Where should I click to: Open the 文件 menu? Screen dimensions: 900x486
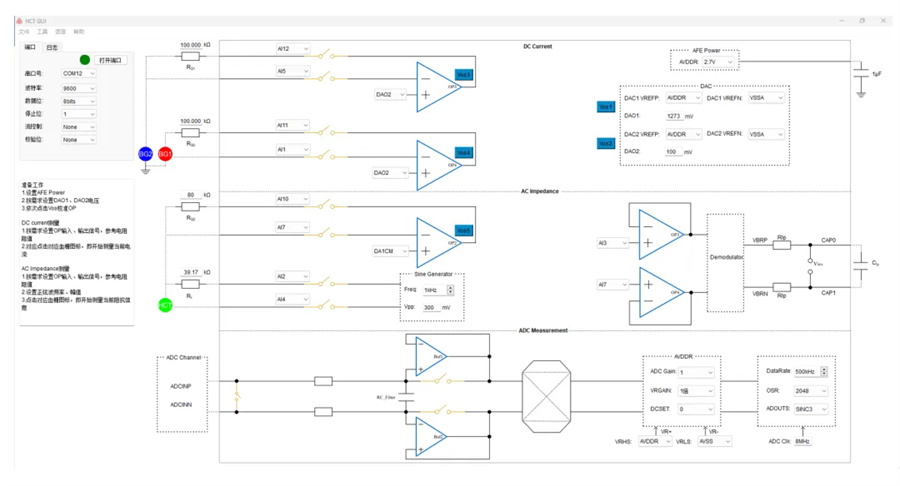[x=24, y=32]
